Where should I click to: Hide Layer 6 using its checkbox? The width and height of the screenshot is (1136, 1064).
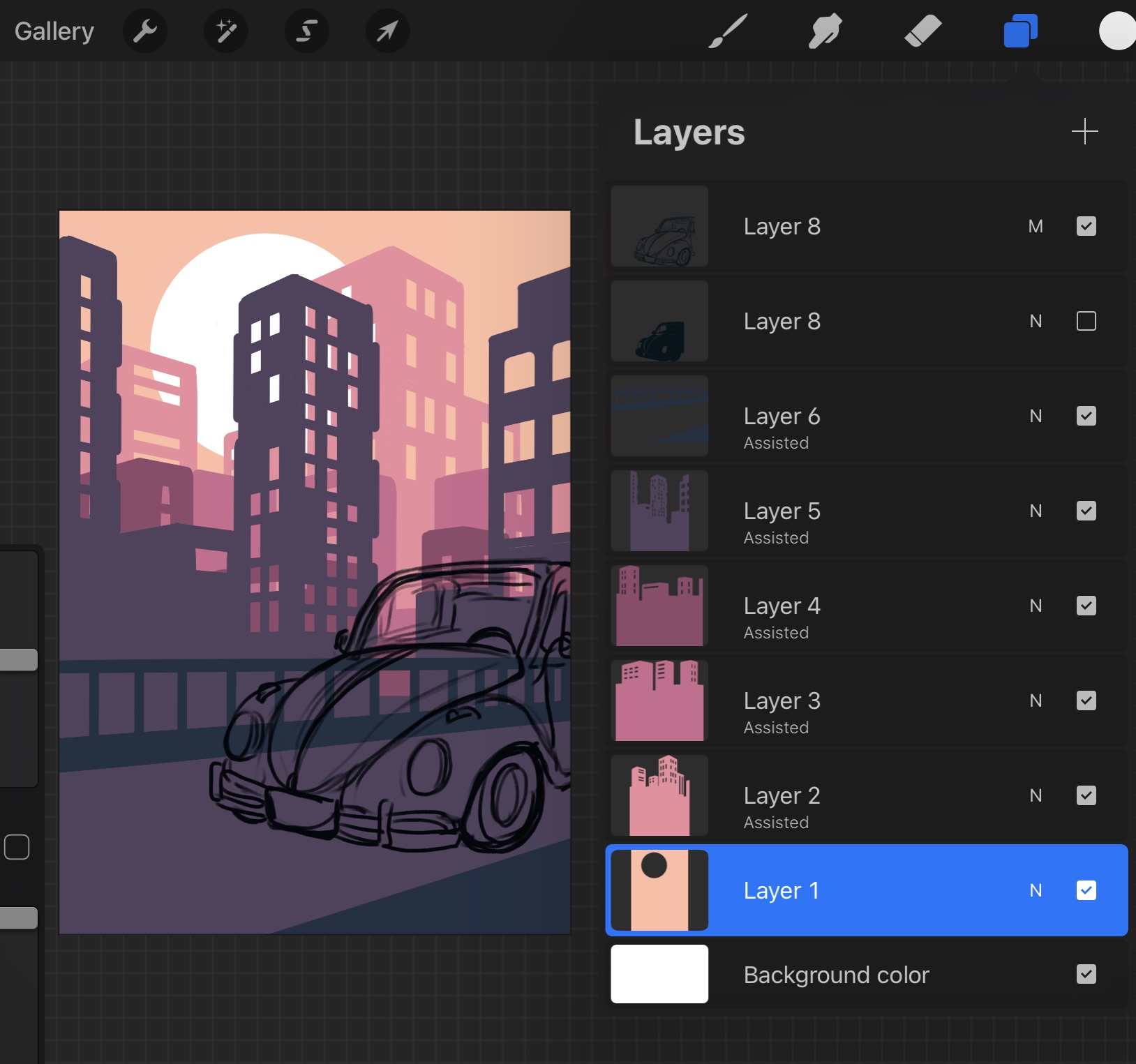(1086, 416)
